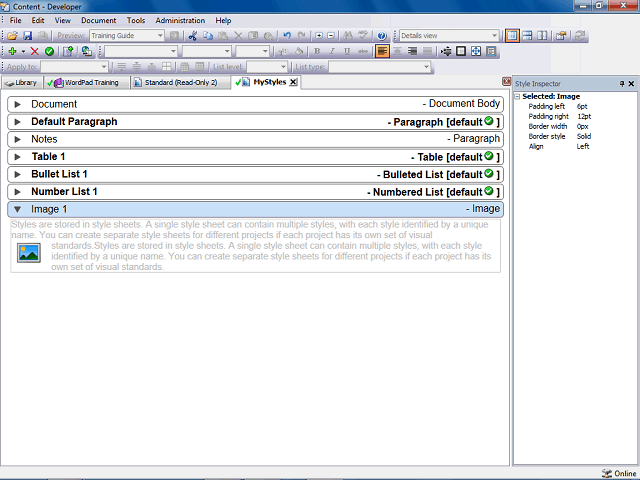Open the File menu
Viewport: 640px width, 480px height.
(x=16, y=20)
